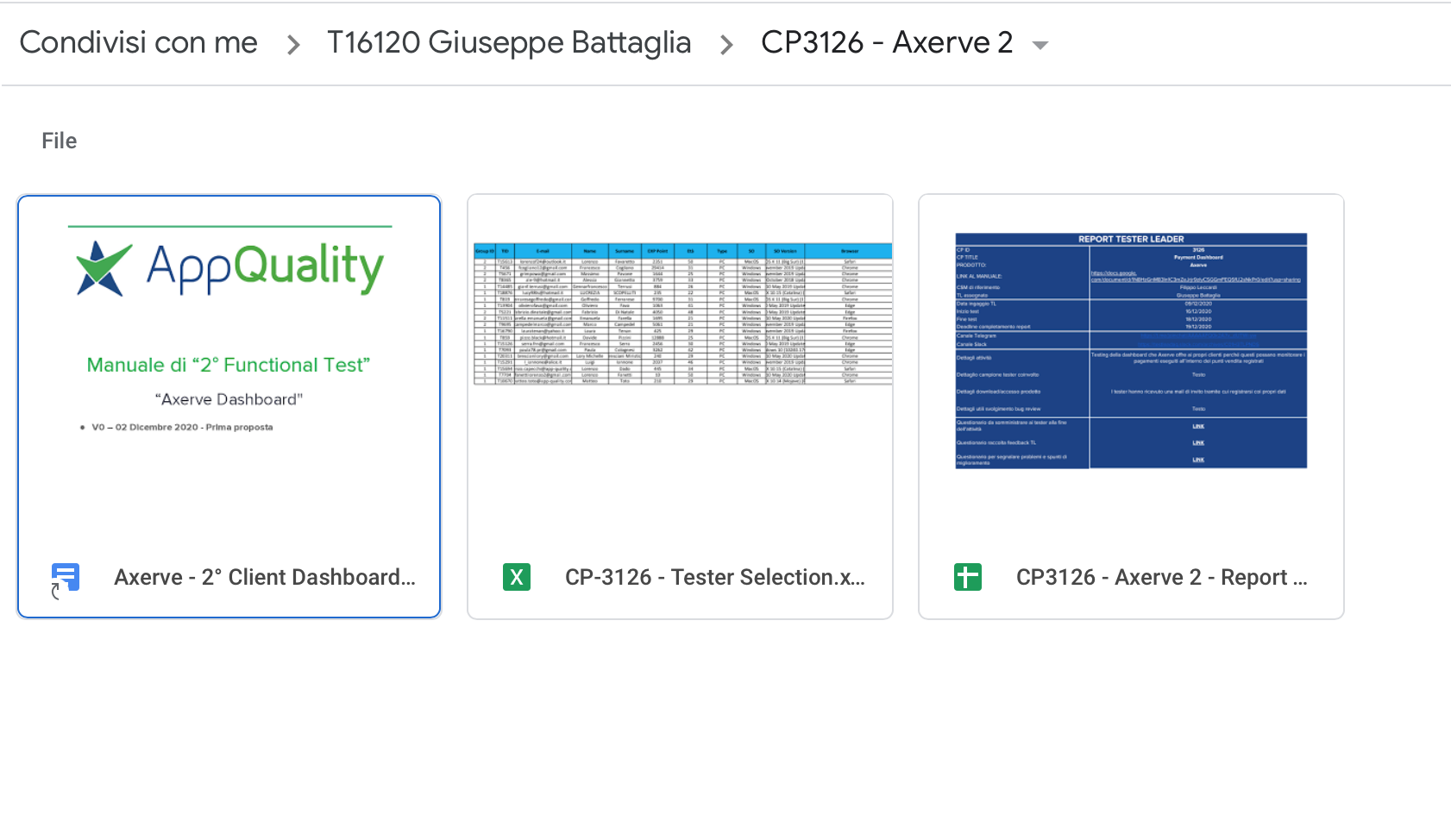Click the Axerve Dashboard subtitle in the first preview
1451x840 pixels.
click(229, 399)
